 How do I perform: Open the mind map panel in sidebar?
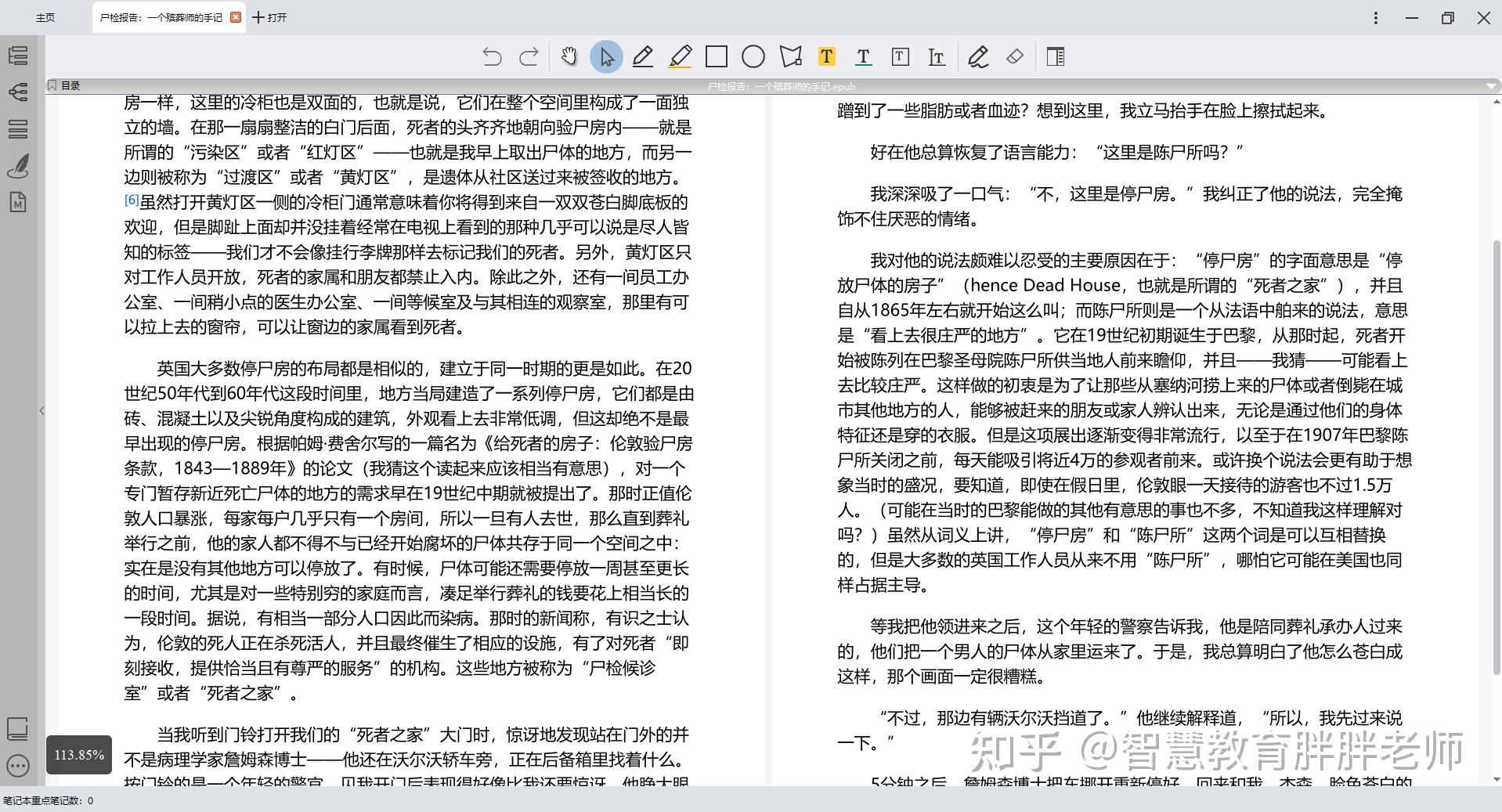(x=19, y=92)
